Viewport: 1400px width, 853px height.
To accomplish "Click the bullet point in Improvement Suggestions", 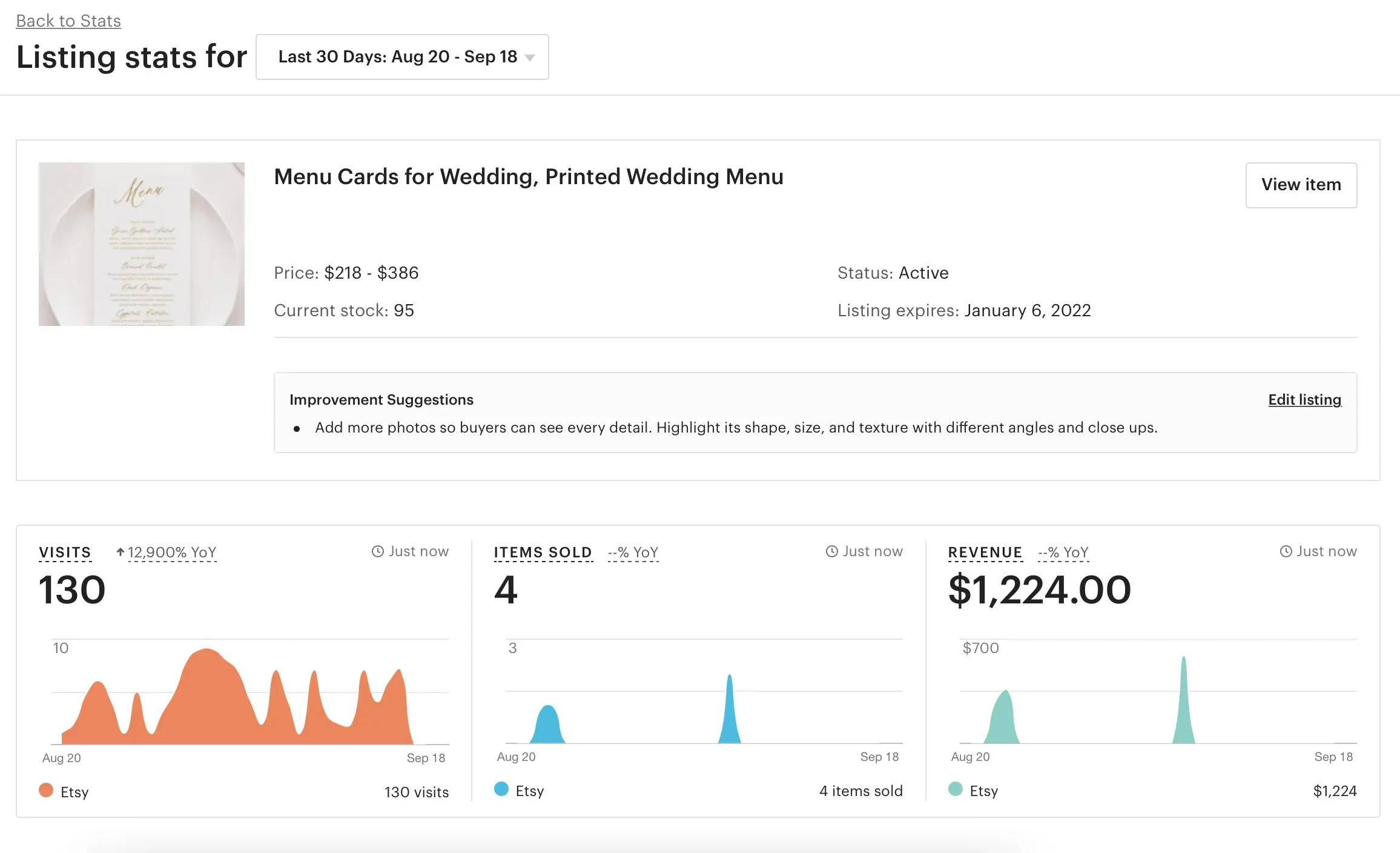I will pos(297,428).
